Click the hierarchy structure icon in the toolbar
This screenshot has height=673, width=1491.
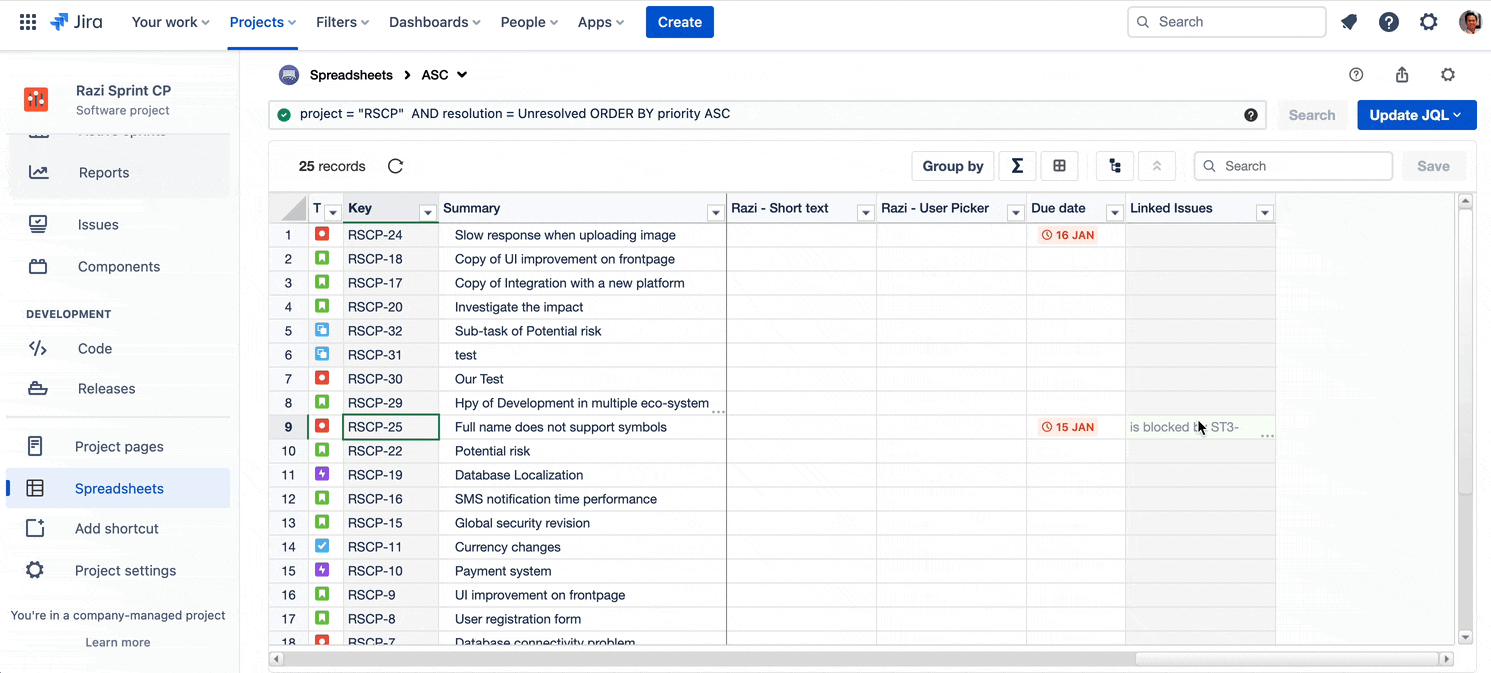pos(1114,165)
